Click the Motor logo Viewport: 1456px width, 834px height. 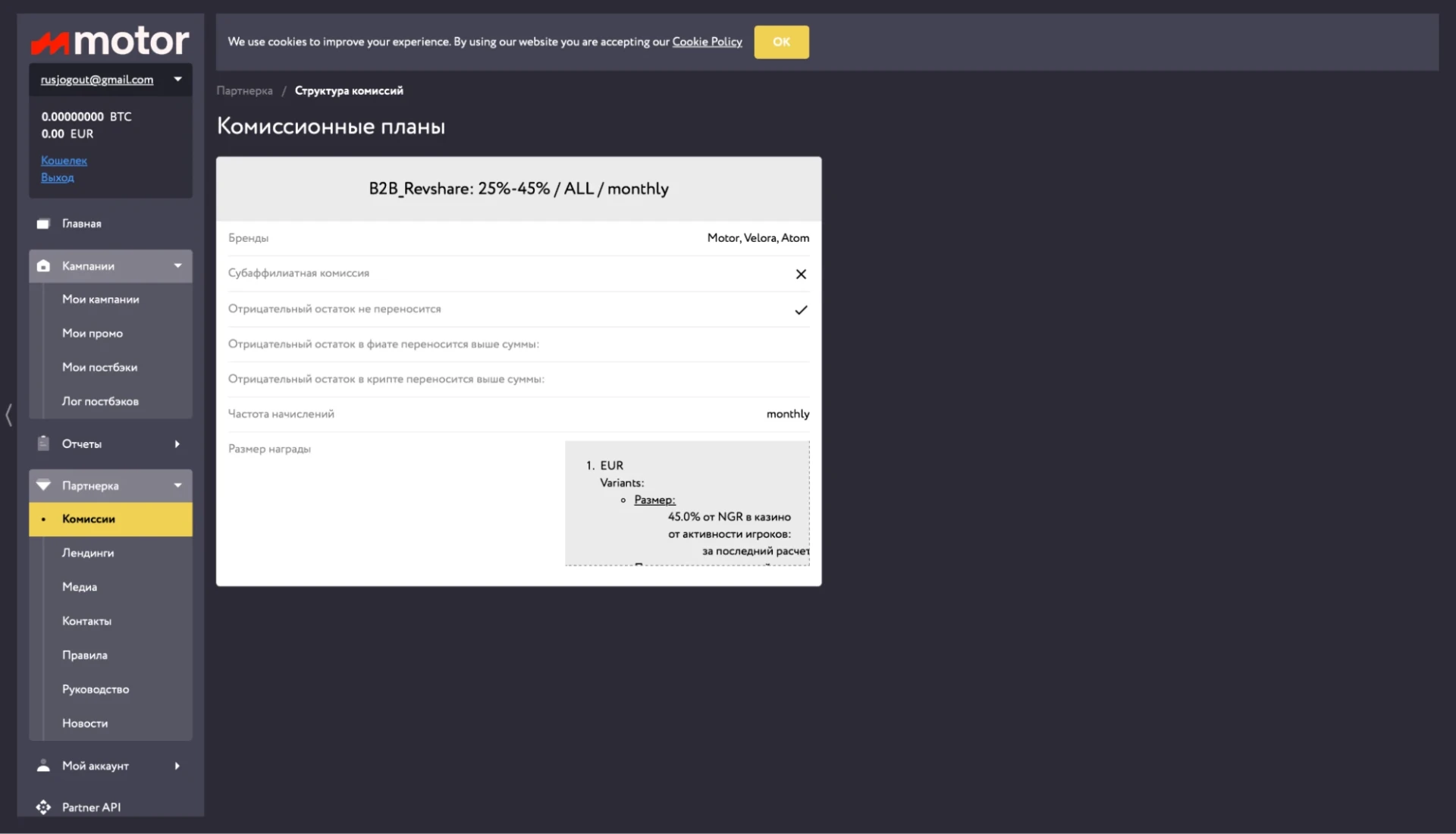click(x=110, y=41)
